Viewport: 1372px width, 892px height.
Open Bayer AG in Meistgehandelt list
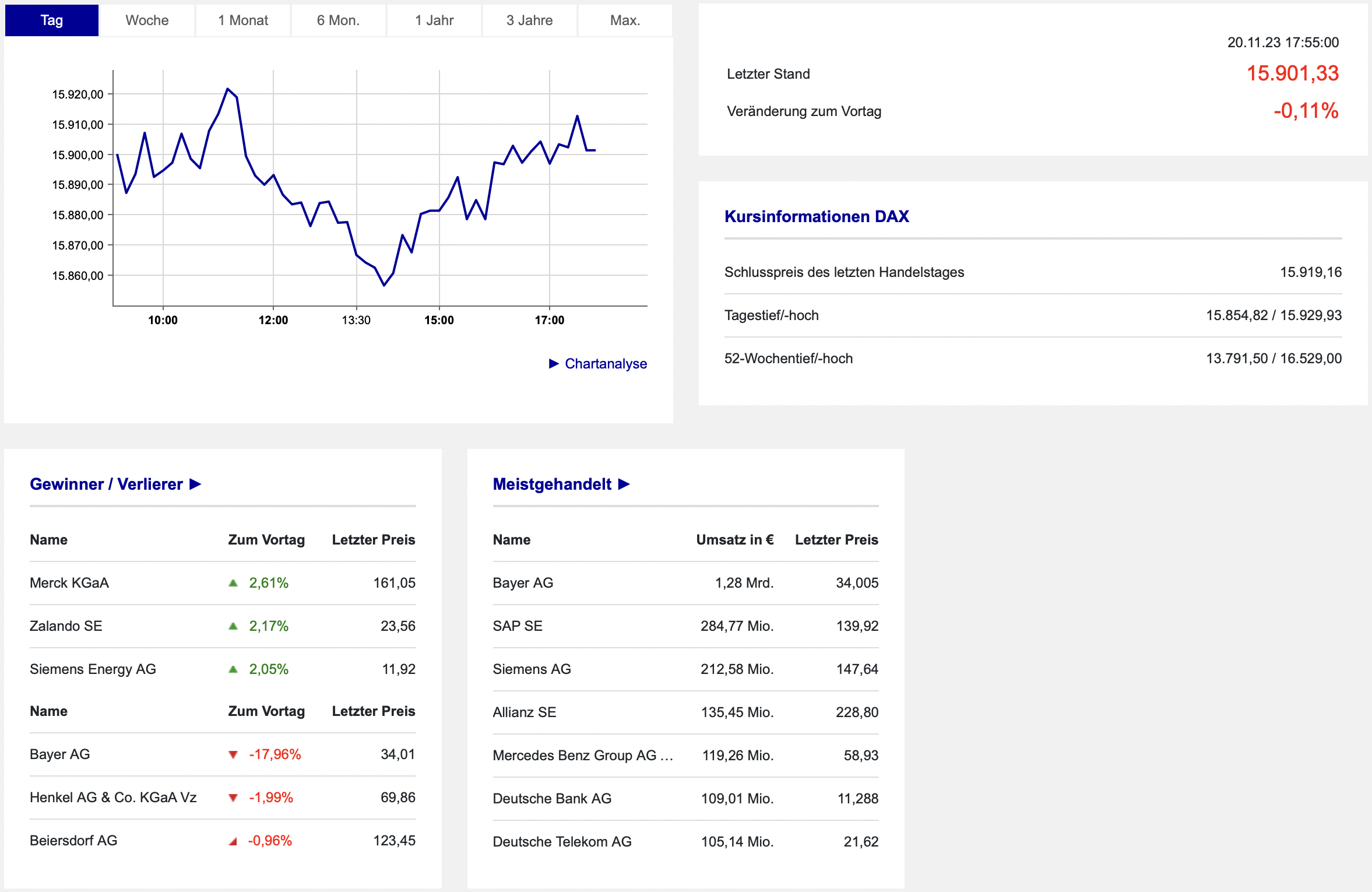tap(523, 583)
